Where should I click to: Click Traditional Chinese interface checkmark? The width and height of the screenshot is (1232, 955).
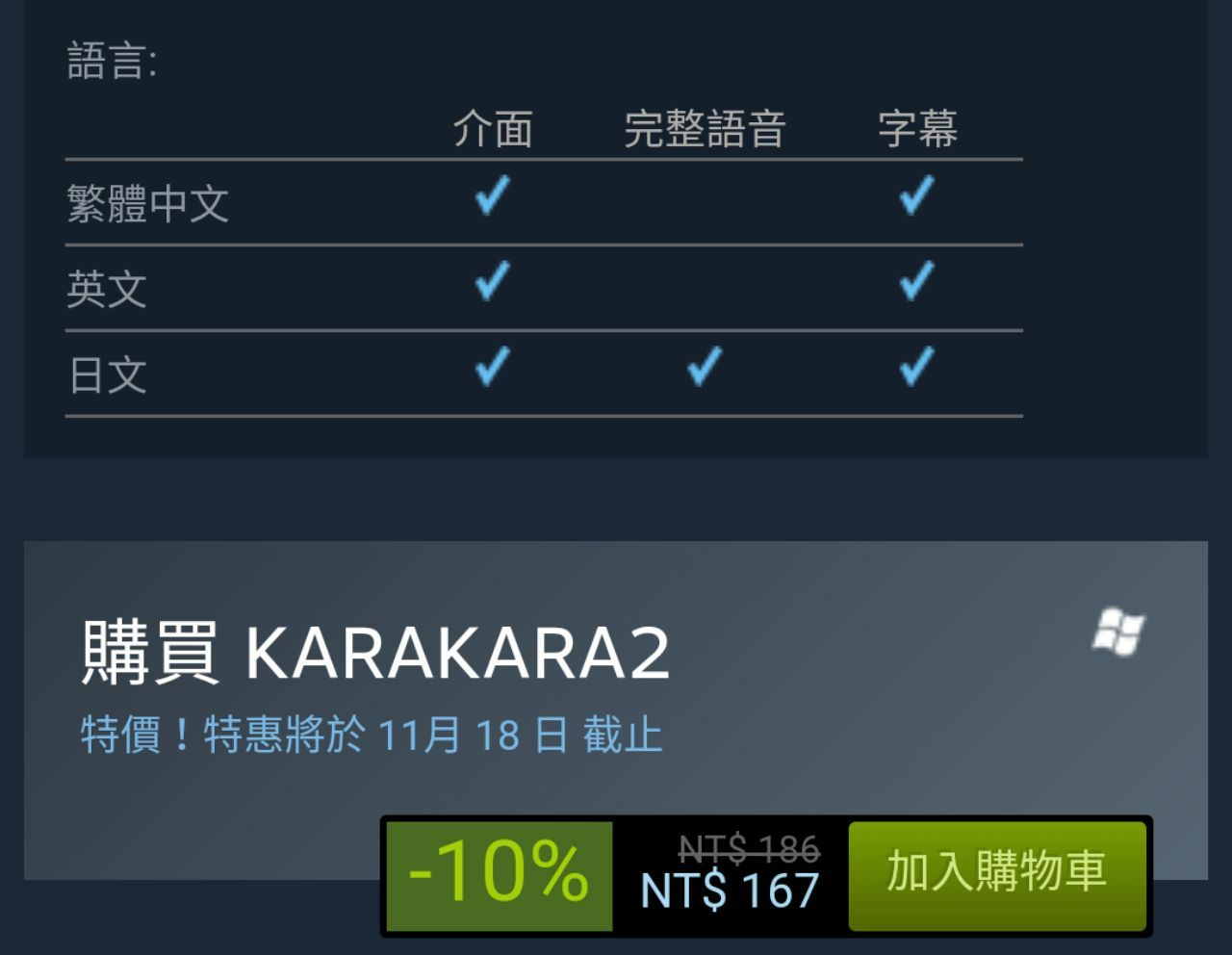click(492, 195)
